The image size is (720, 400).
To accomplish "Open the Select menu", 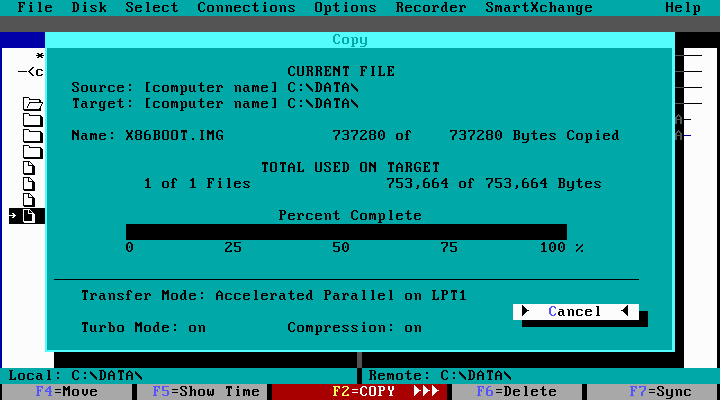I will [152, 7].
